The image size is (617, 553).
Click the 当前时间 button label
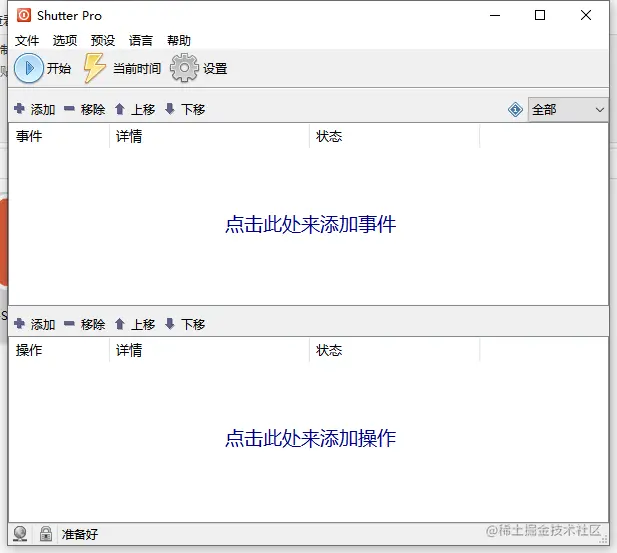137,68
